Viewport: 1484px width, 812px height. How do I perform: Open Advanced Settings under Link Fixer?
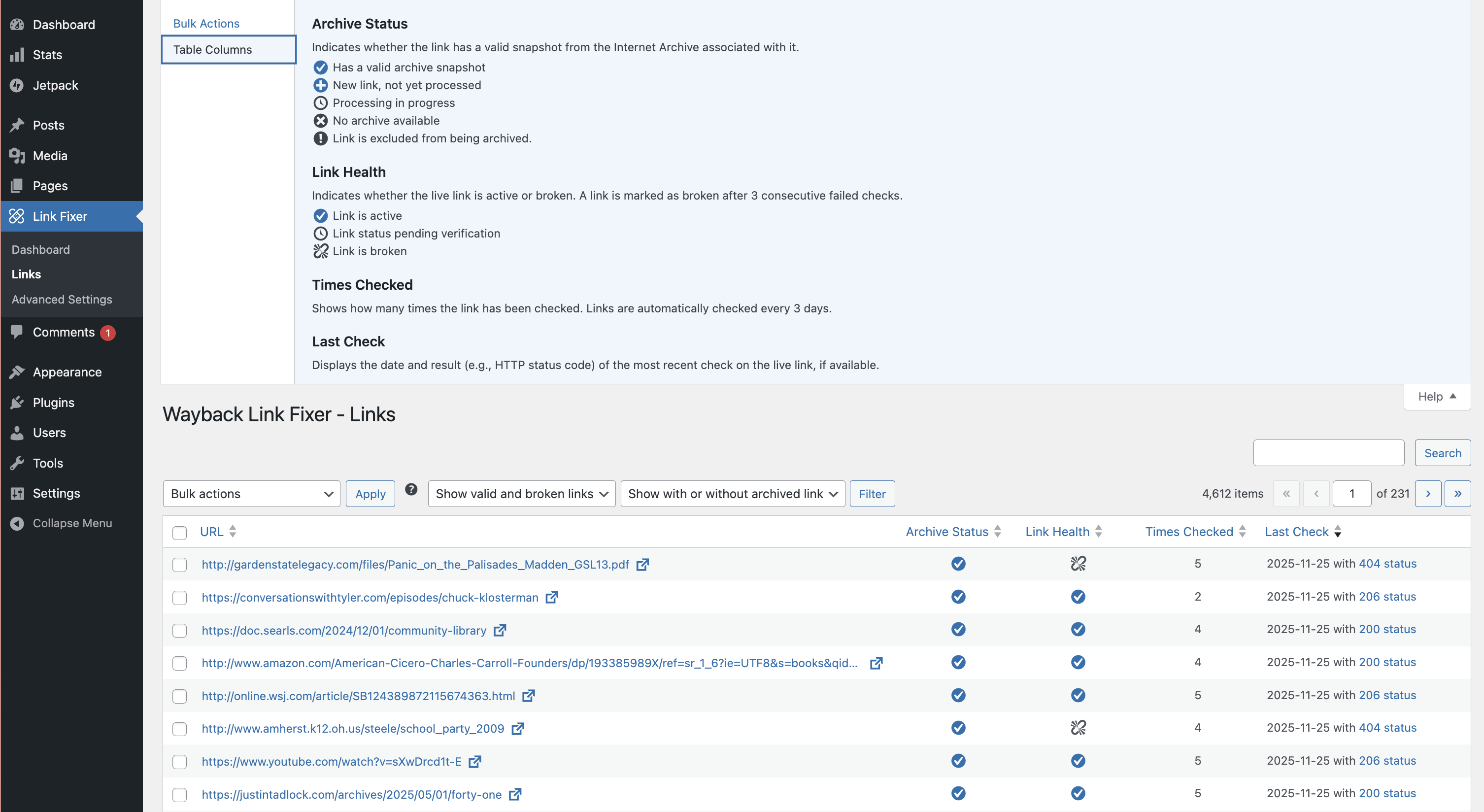click(62, 299)
